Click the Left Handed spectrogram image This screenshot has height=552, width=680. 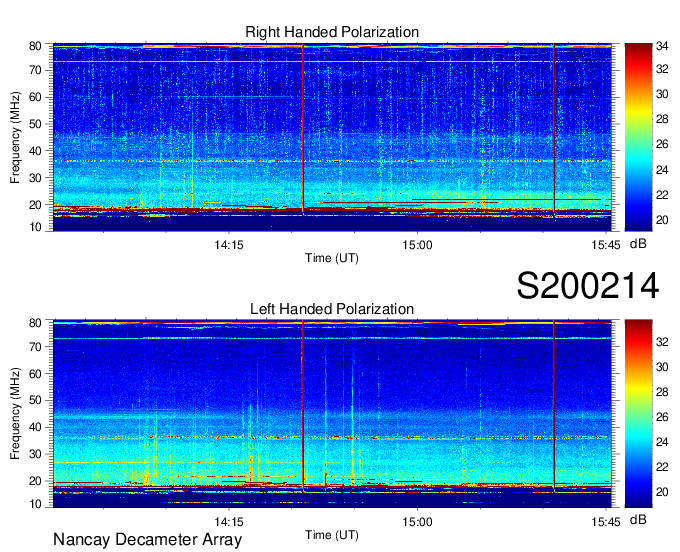(x=332, y=414)
